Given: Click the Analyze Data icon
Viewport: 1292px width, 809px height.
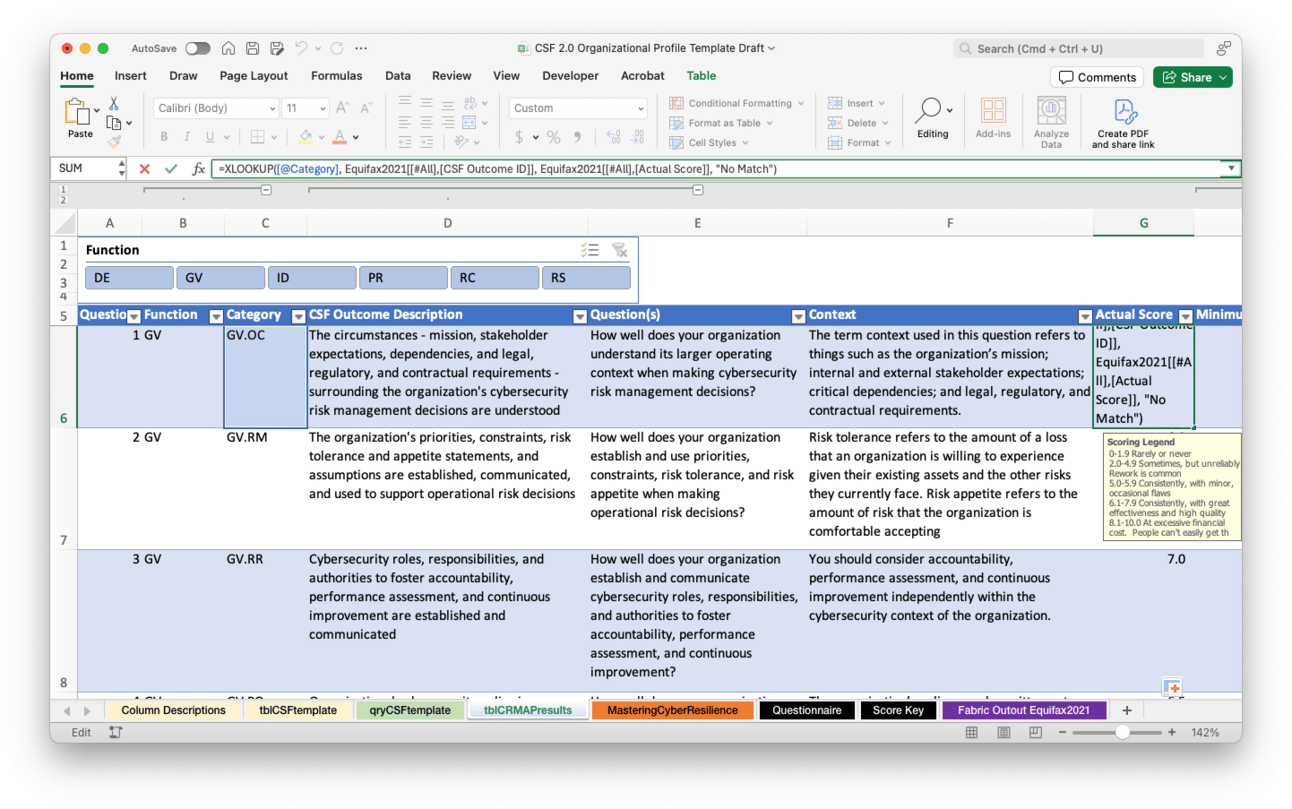Looking at the screenshot, I should click(x=1051, y=122).
